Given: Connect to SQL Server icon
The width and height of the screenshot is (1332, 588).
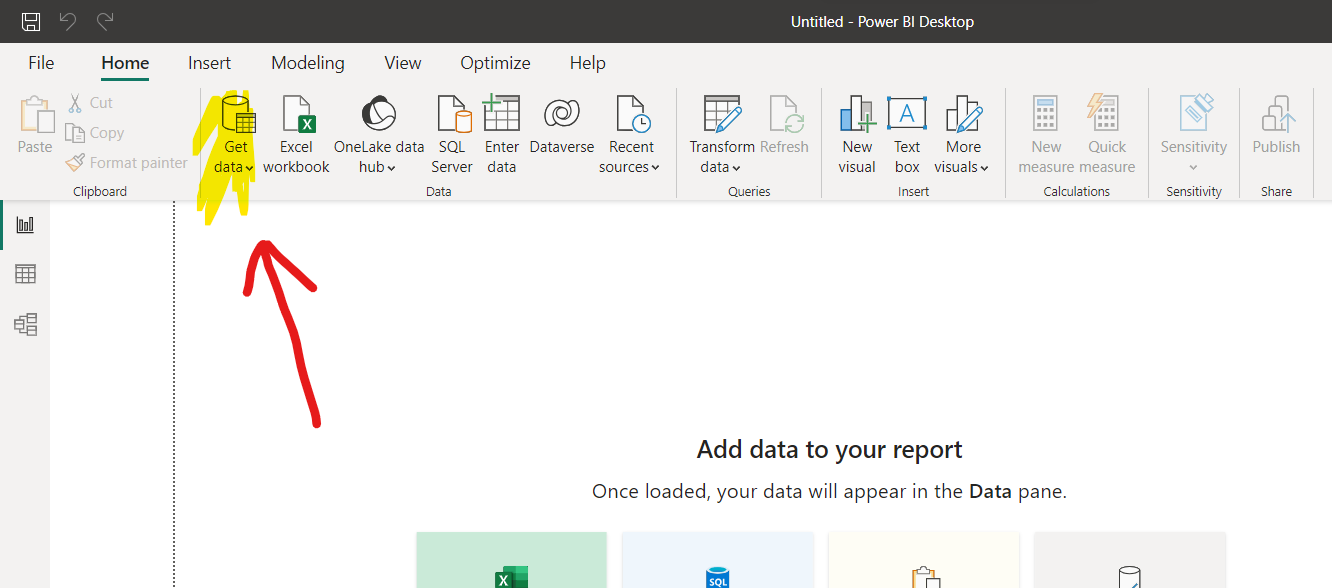Looking at the screenshot, I should [x=454, y=114].
